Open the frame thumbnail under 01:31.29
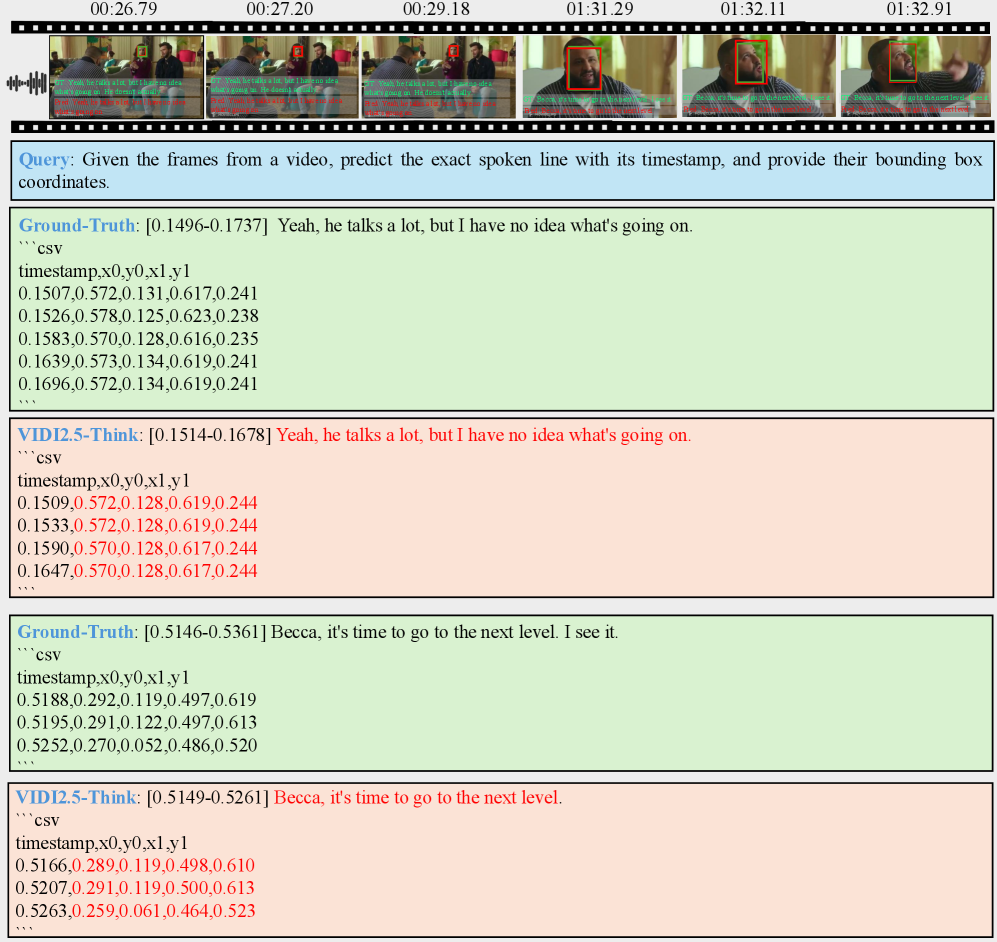This screenshot has width=997, height=942. [600, 76]
